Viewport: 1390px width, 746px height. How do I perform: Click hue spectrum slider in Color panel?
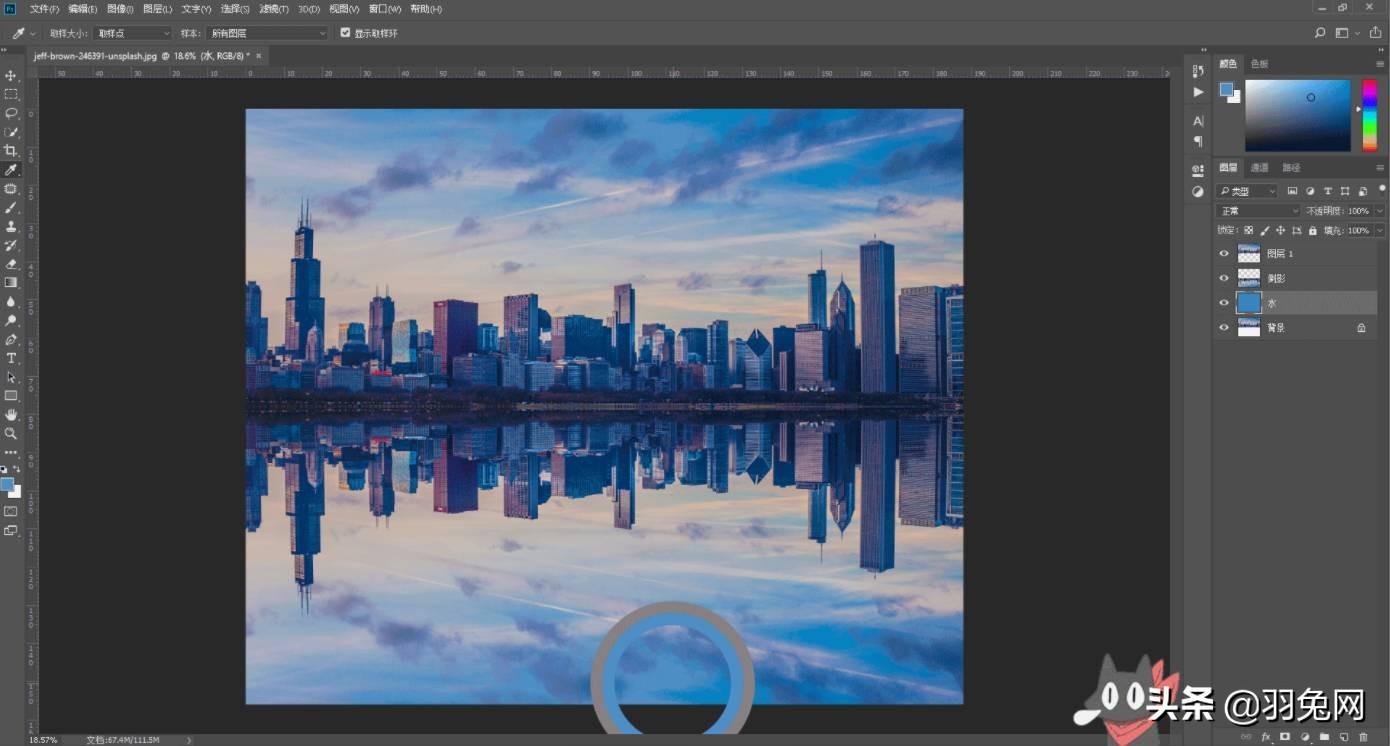pos(1369,115)
